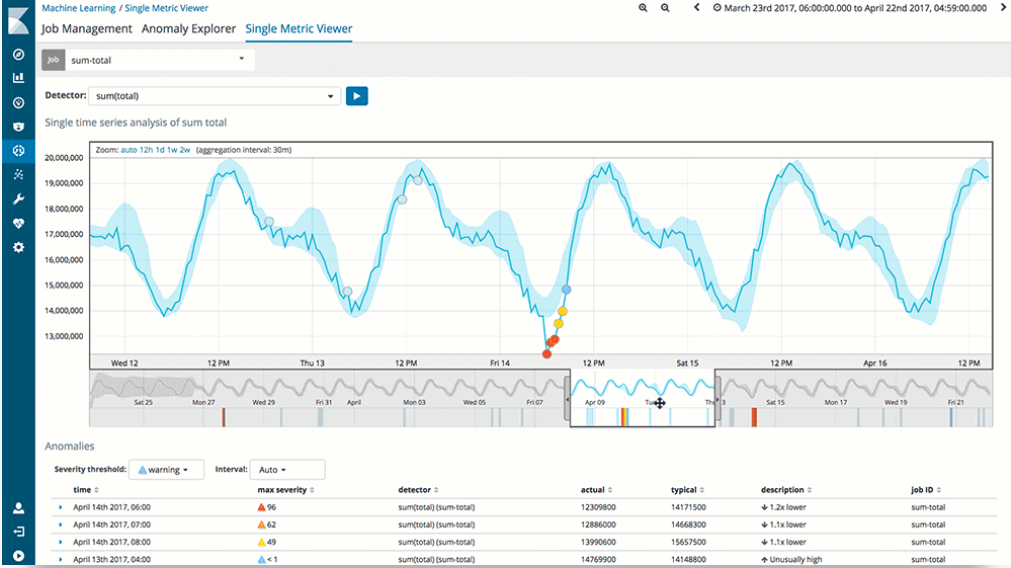Sort anomalies by the detector column
Image resolution: width=1011 pixels, height=568 pixels.
tap(418, 490)
